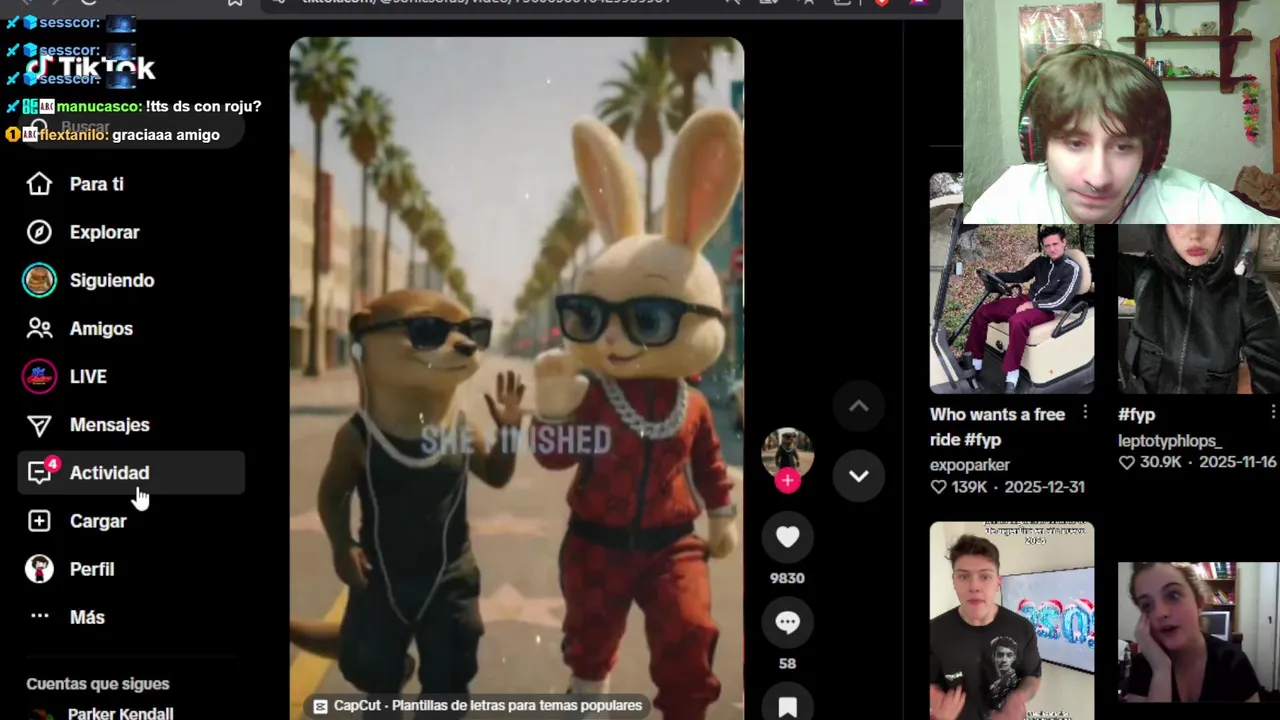The width and height of the screenshot is (1280, 720).
Task: Open the video creator's avatar
Action: click(787, 452)
